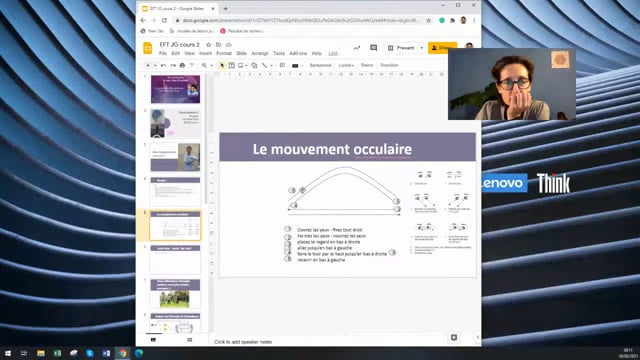Image resolution: width=640 pixels, height=360 pixels.
Task: Select the first purple title slide thumbnail
Action: point(176,89)
